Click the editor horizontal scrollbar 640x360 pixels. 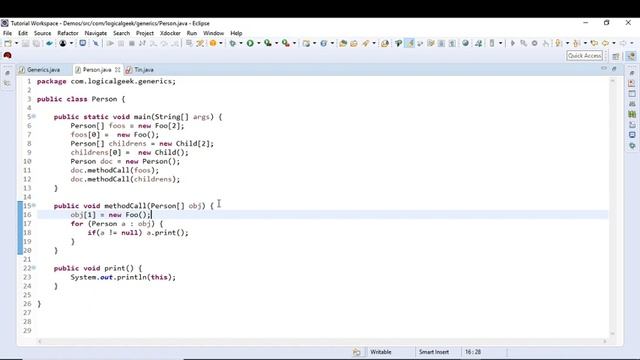[322, 341]
